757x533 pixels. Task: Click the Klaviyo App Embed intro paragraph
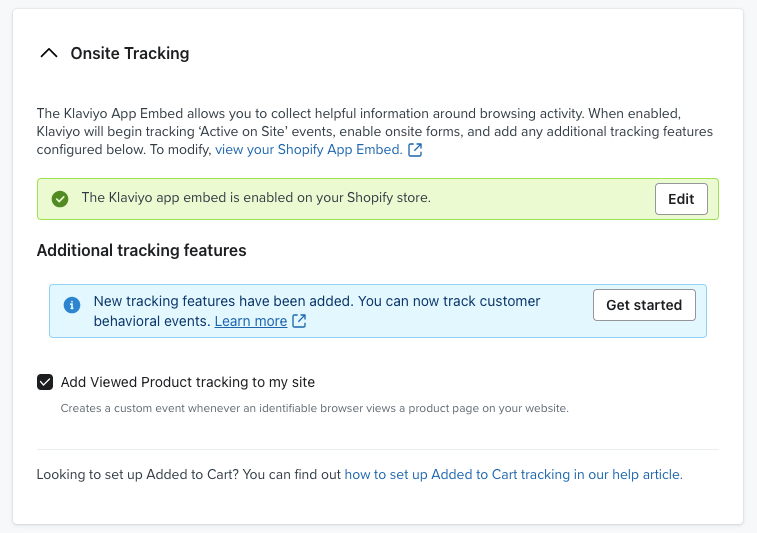tap(370, 132)
